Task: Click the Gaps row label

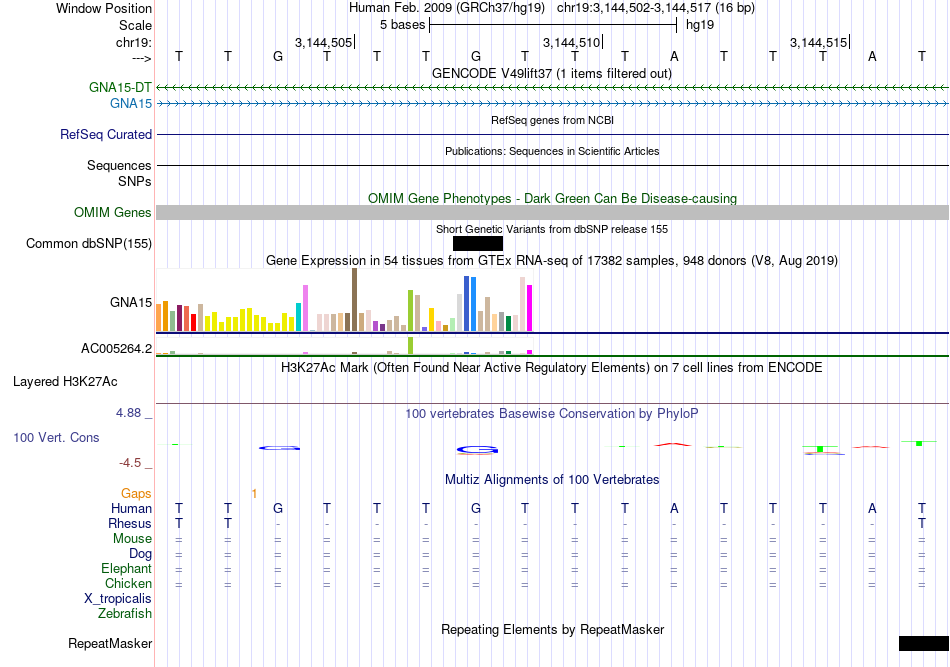Action: (136, 493)
